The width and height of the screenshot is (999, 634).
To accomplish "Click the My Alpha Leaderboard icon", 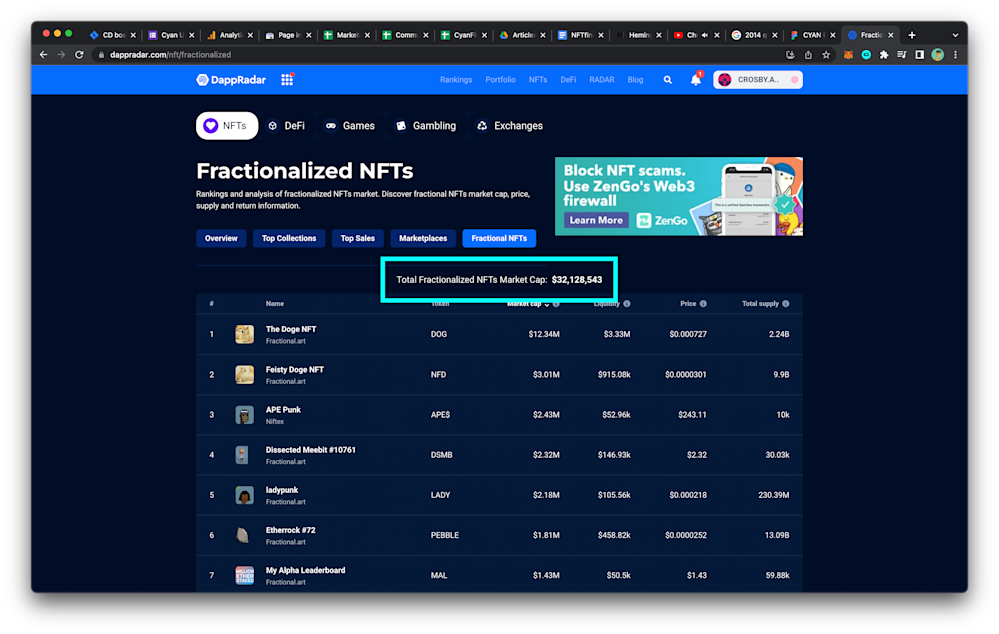I will coord(245,575).
